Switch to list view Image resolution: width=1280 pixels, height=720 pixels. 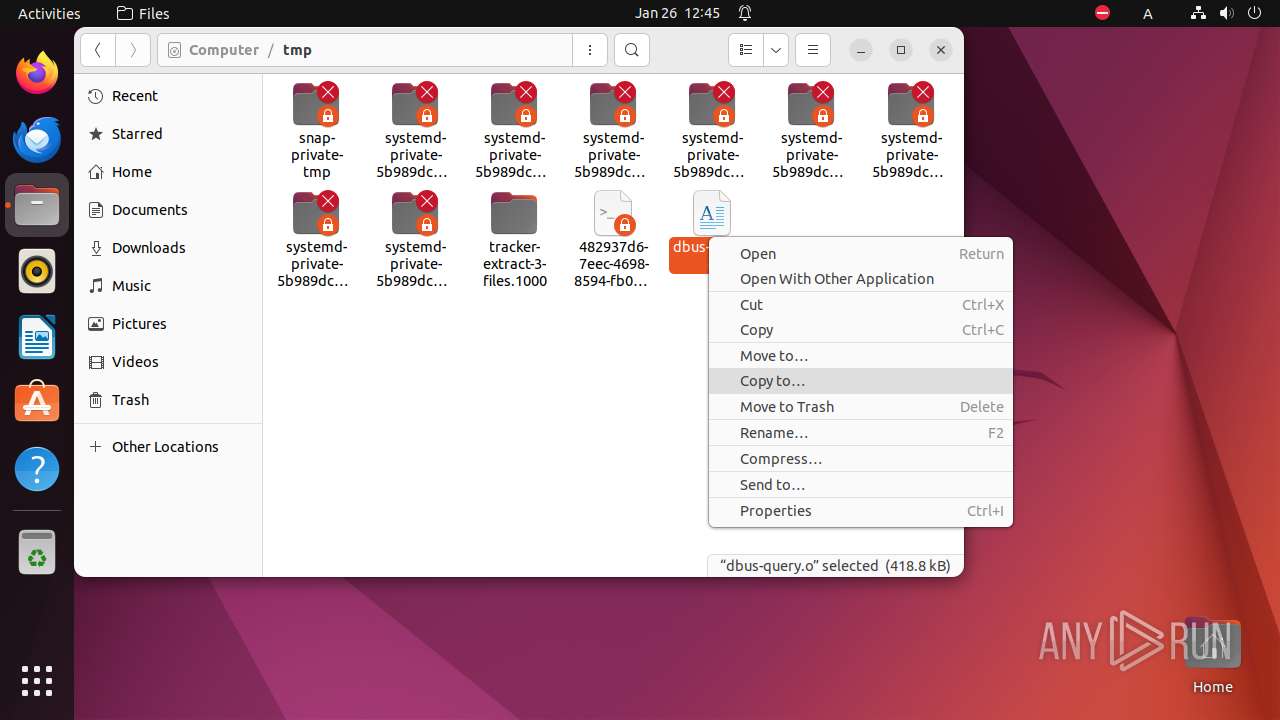(x=746, y=50)
